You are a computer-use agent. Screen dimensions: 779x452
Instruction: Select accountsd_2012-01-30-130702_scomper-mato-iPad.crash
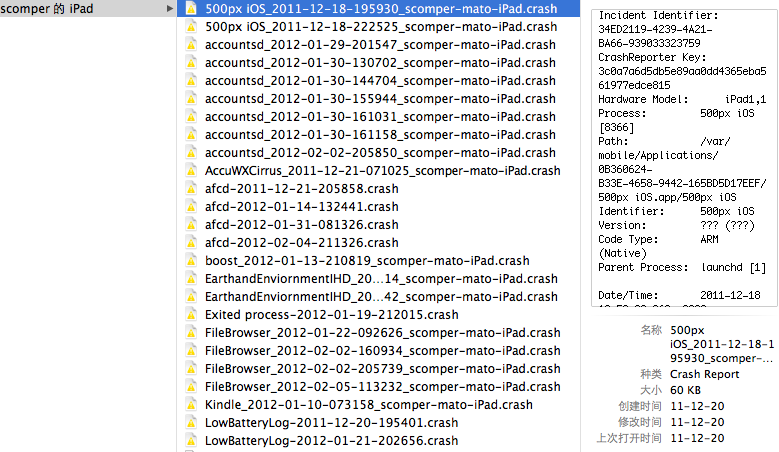380,63
